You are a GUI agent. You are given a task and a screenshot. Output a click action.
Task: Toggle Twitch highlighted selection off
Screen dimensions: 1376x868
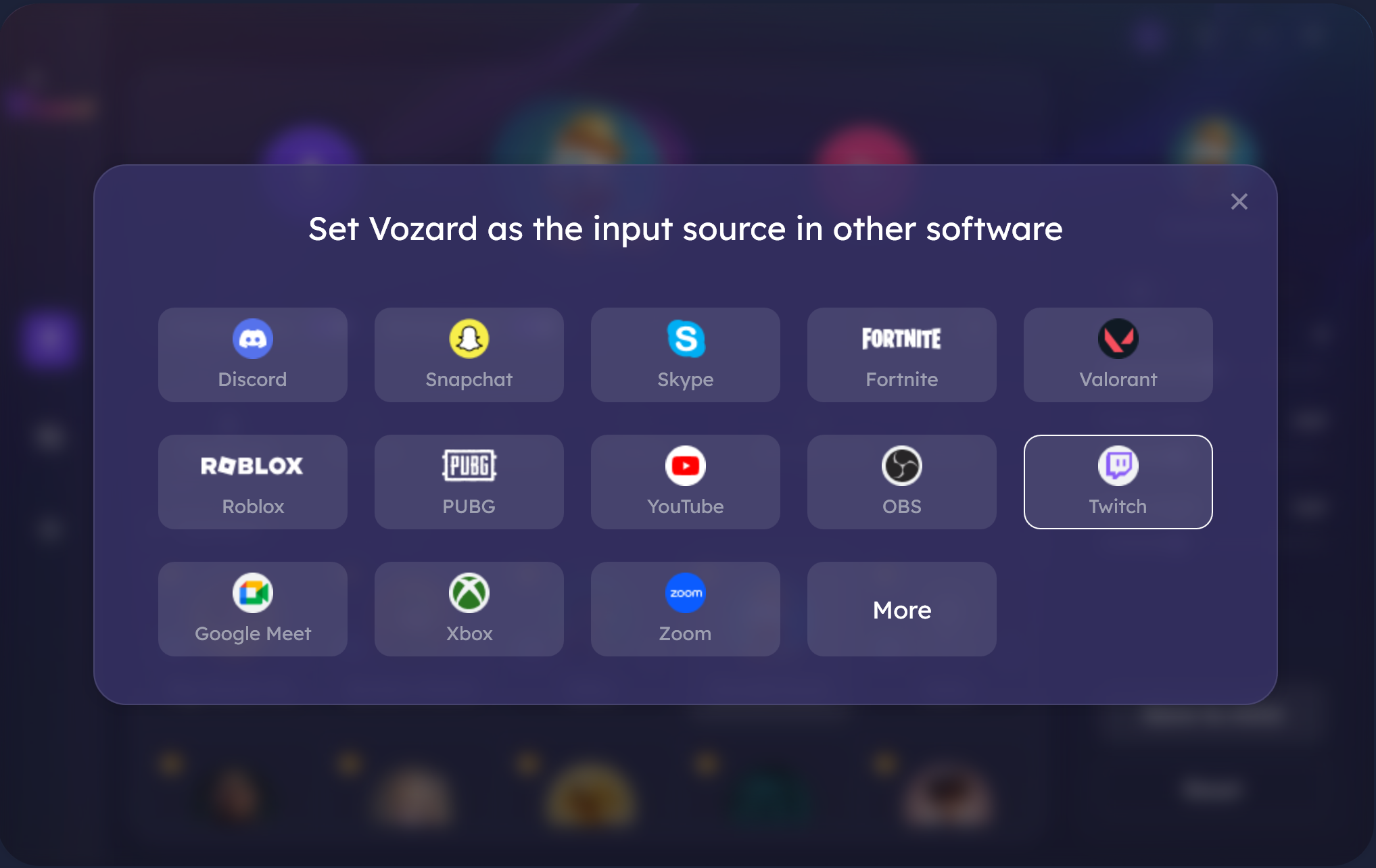(x=1117, y=482)
